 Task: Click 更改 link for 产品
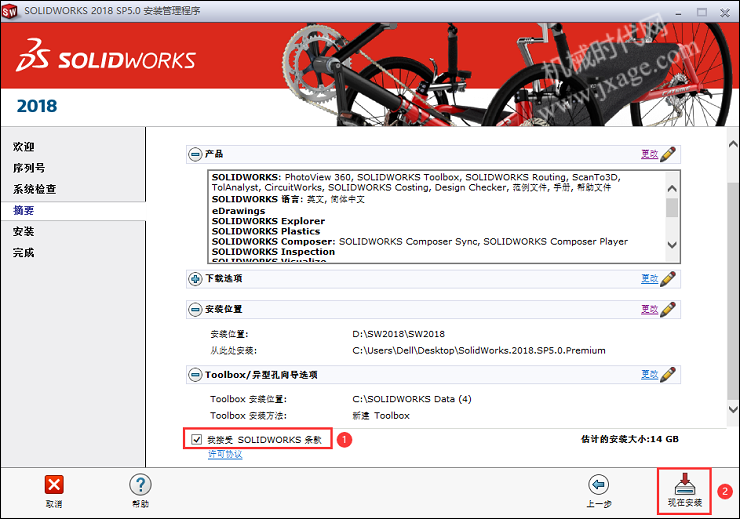(x=649, y=154)
